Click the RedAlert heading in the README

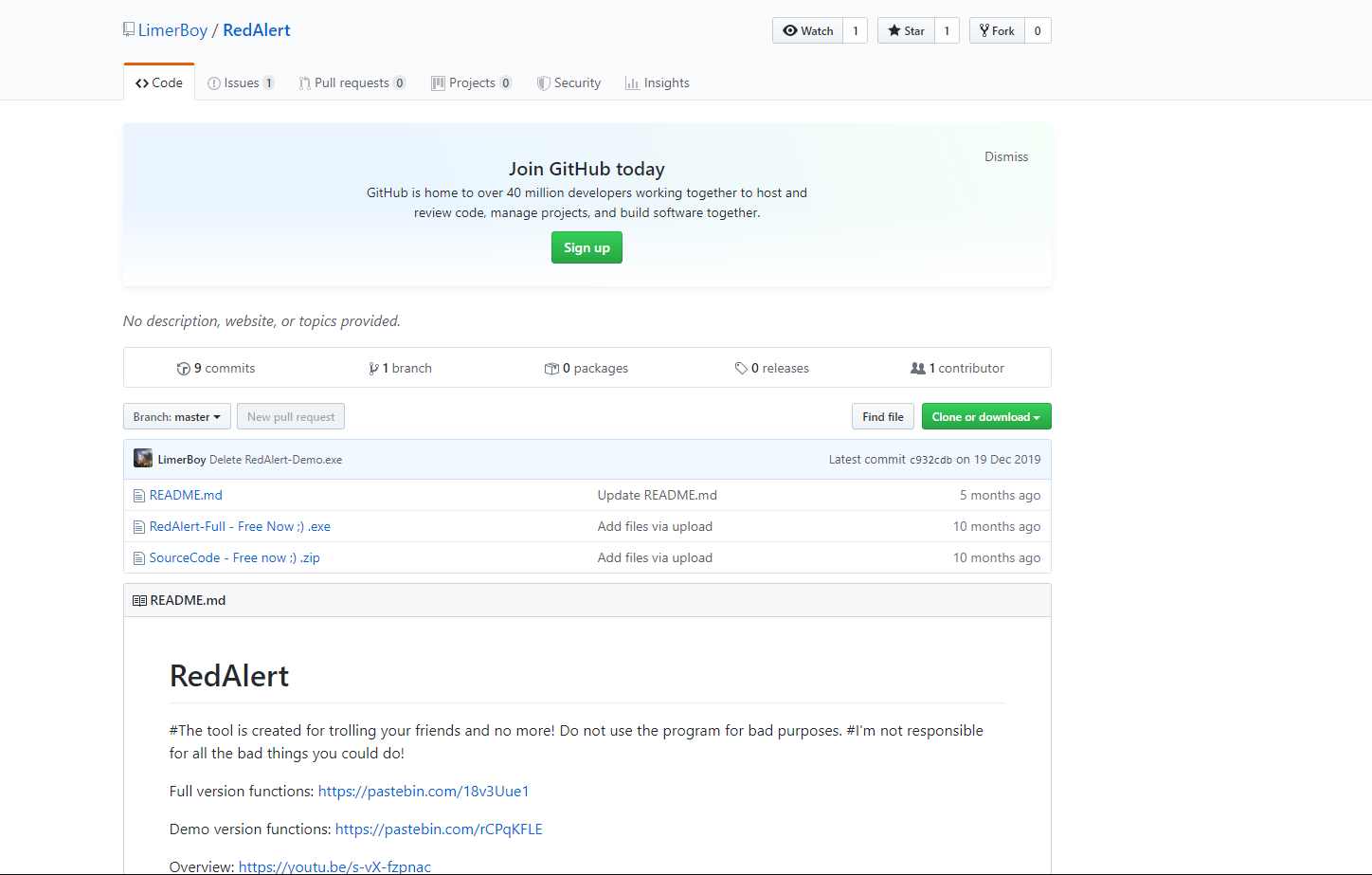tap(229, 676)
